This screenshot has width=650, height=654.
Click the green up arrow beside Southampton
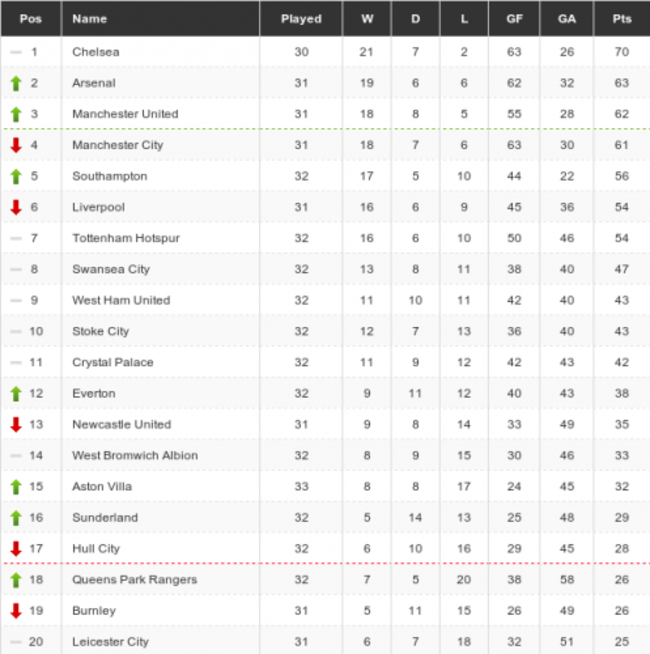[15, 177]
